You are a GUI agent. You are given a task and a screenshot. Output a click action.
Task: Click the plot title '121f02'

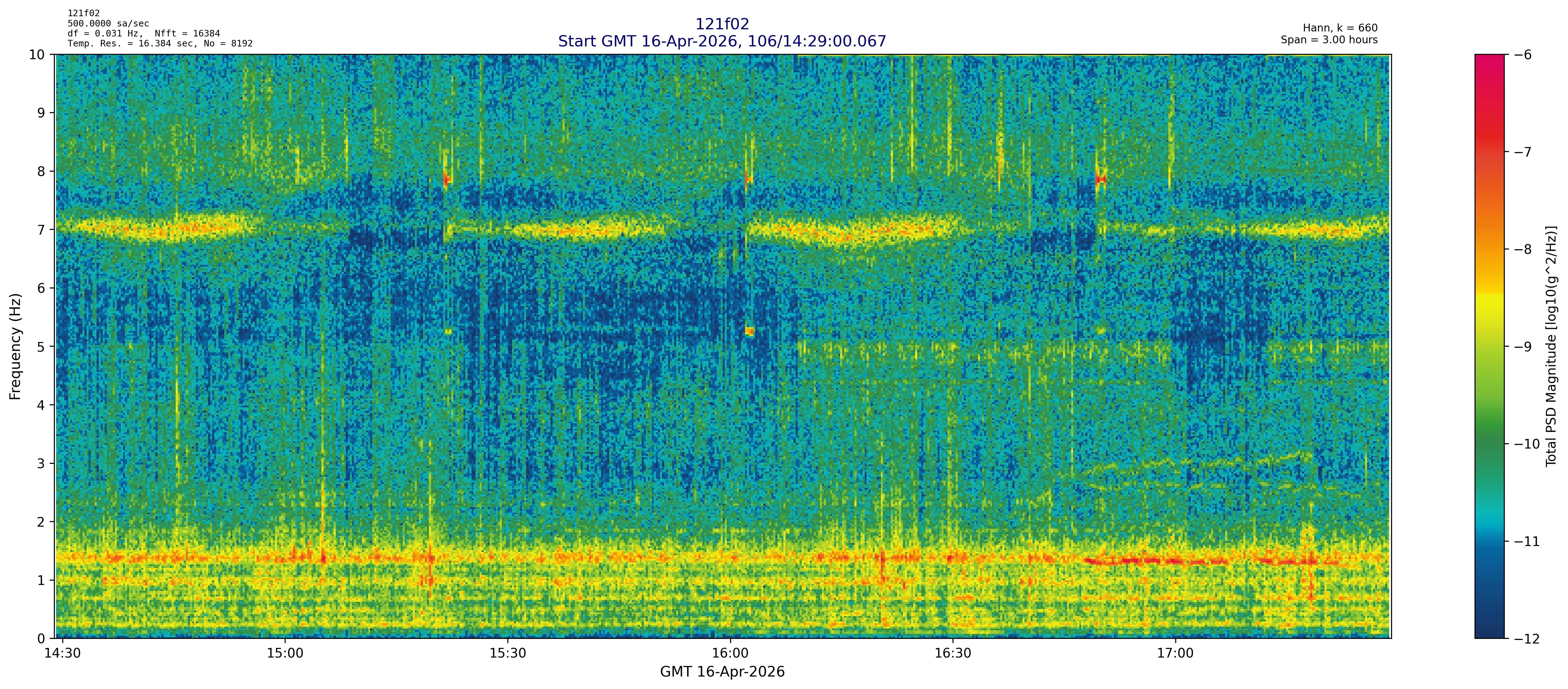(722, 24)
